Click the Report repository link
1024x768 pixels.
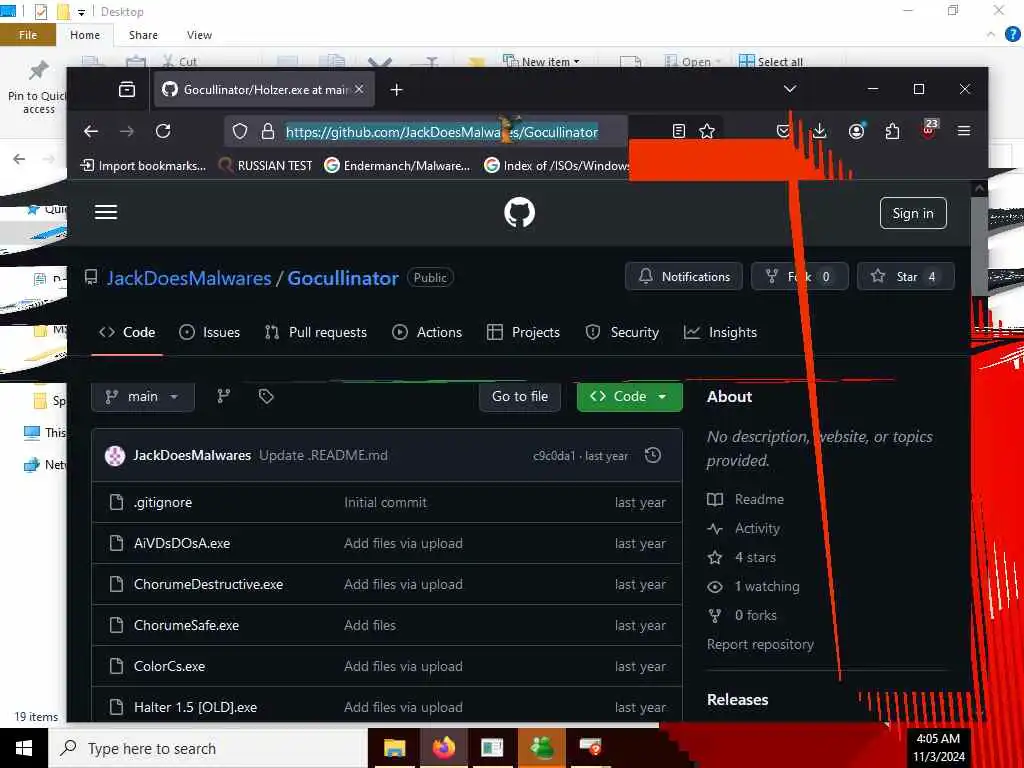760,645
